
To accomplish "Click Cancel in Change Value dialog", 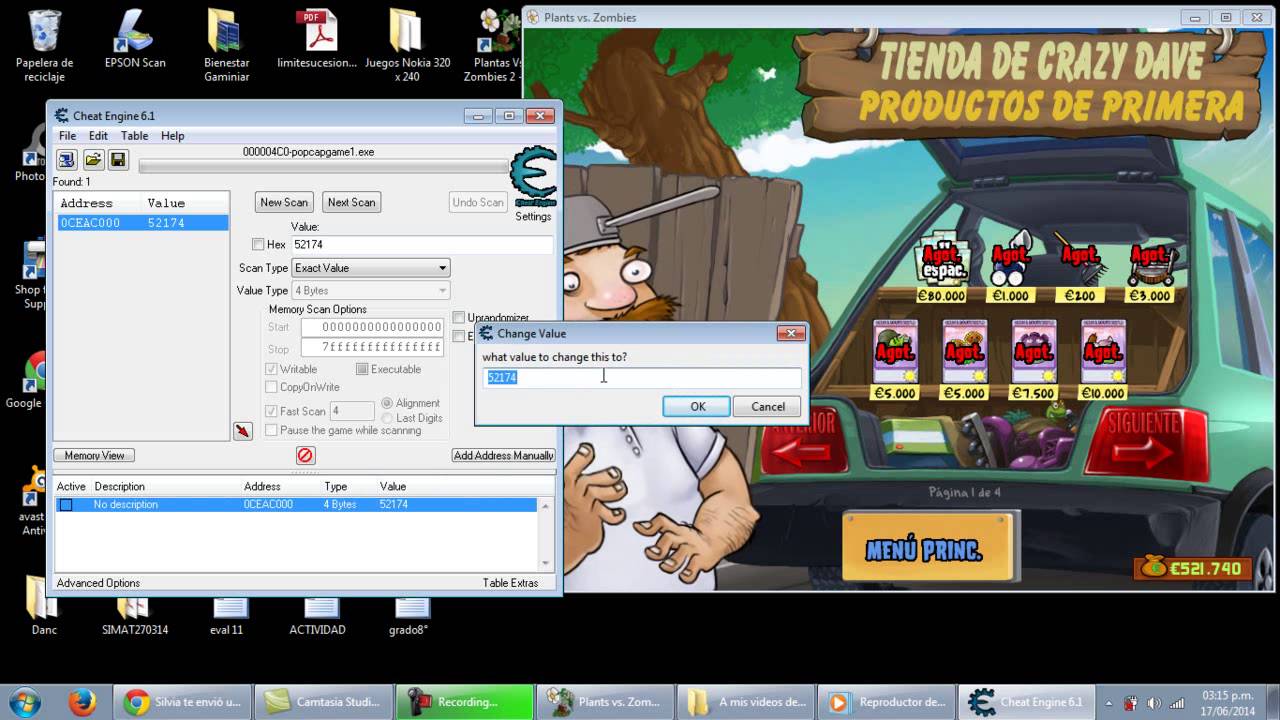I will (768, 406).
